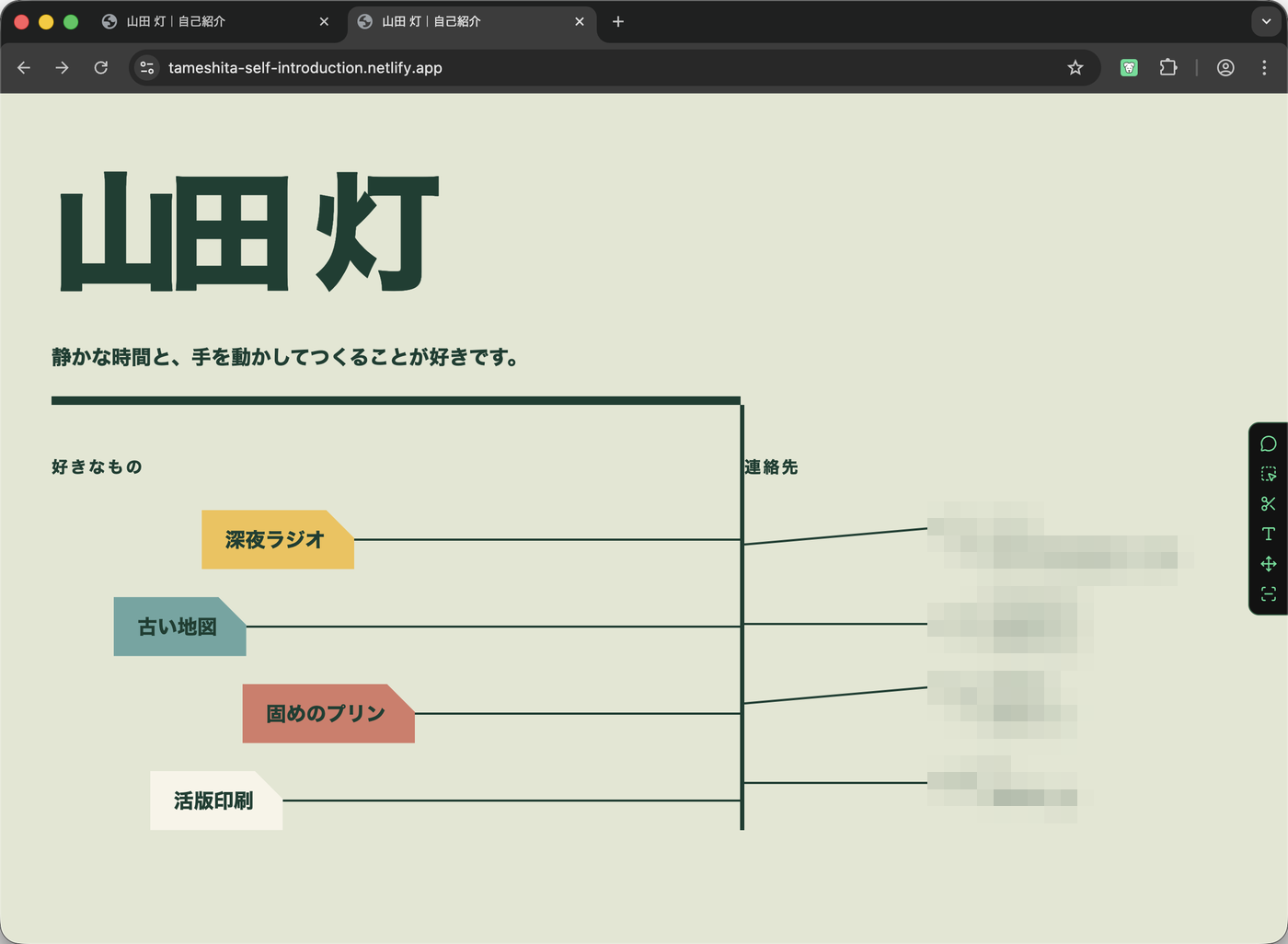Switch to the first 山田 灯 tab
The height and width of the screenshot is (944, 1288).
click(216, 21)
